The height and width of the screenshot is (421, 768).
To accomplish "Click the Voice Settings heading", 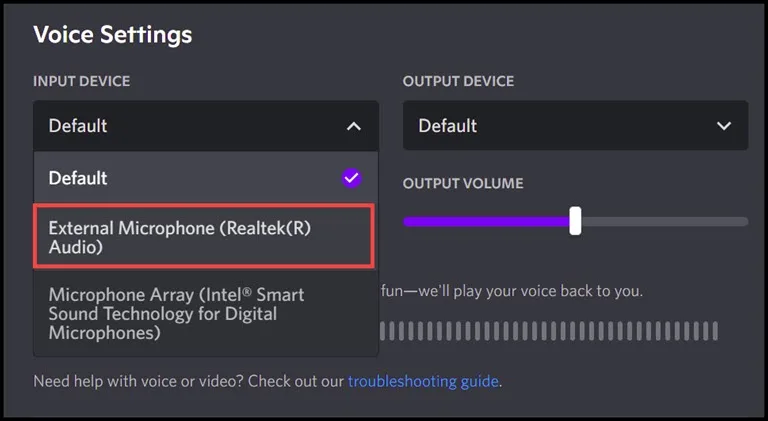I will point(113,35).
